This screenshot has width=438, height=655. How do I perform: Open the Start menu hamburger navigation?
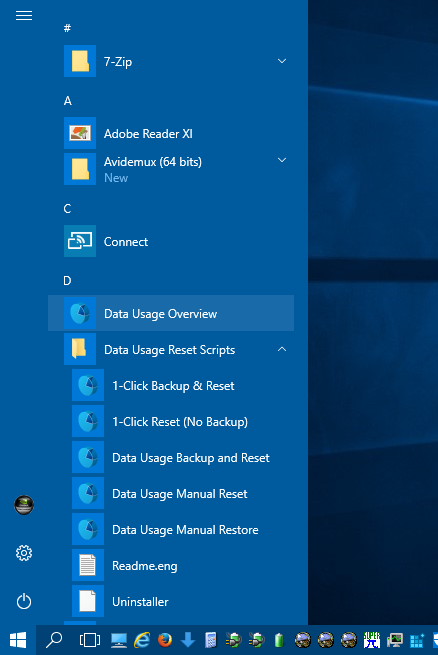24,16
